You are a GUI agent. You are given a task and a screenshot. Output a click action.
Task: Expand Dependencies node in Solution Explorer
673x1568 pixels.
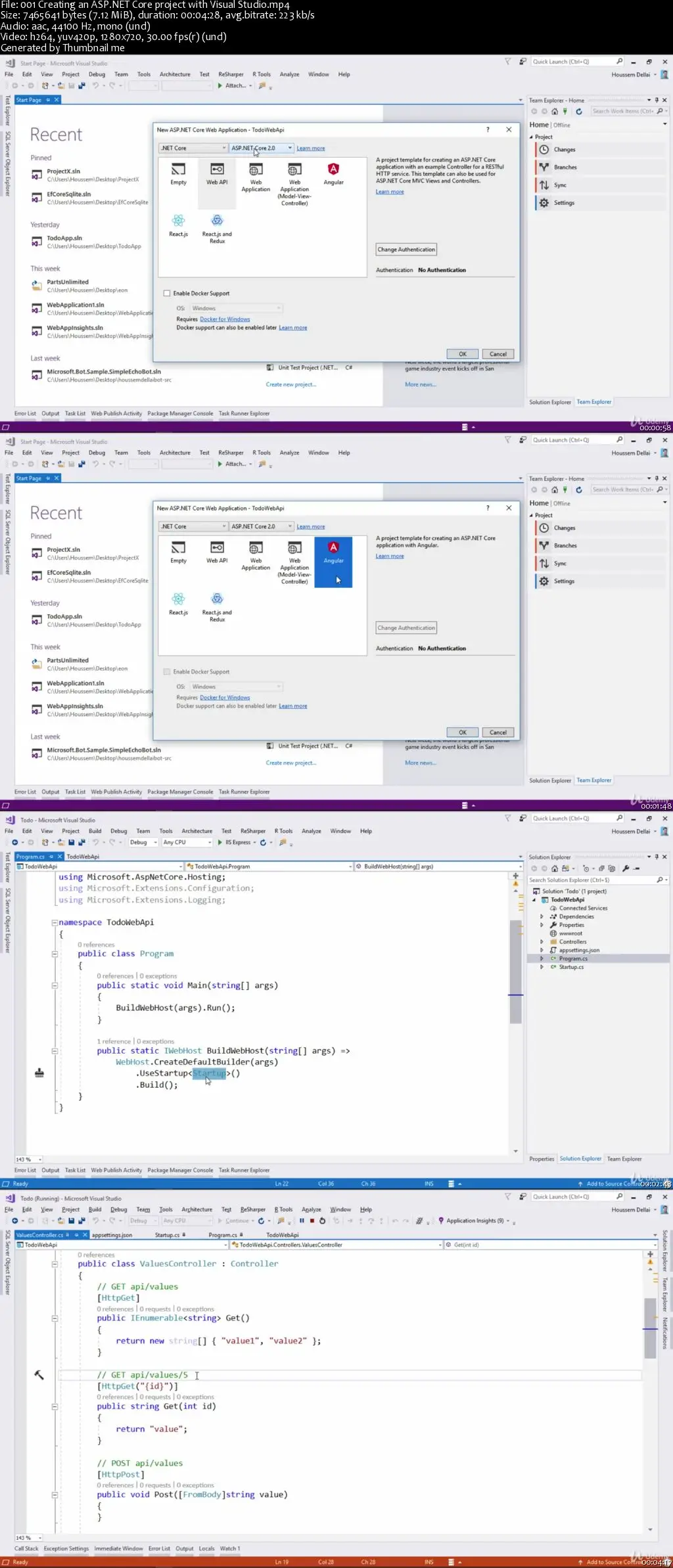[x=542, y=917]
